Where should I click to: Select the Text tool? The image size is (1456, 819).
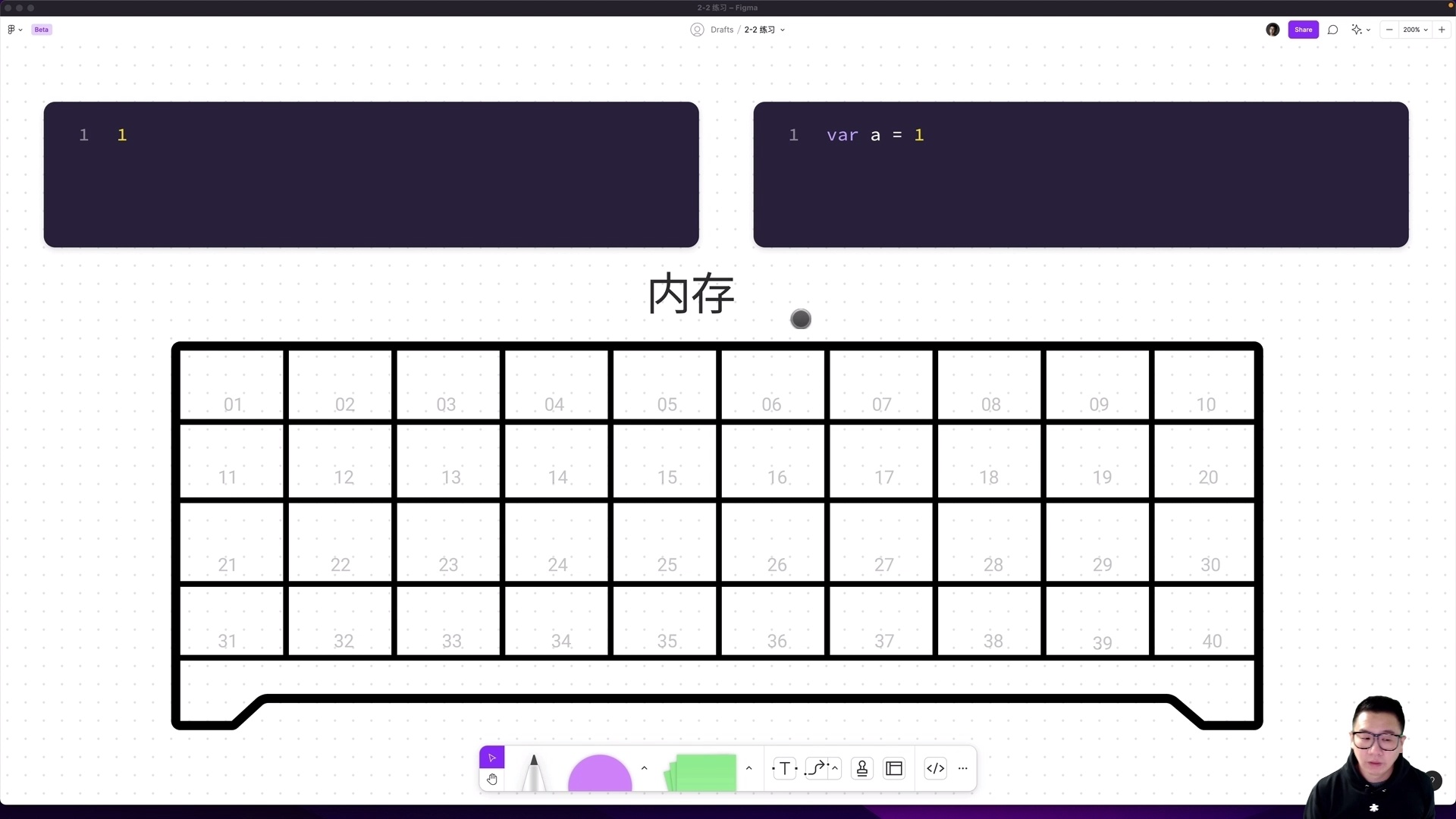[x=785, y=768]
